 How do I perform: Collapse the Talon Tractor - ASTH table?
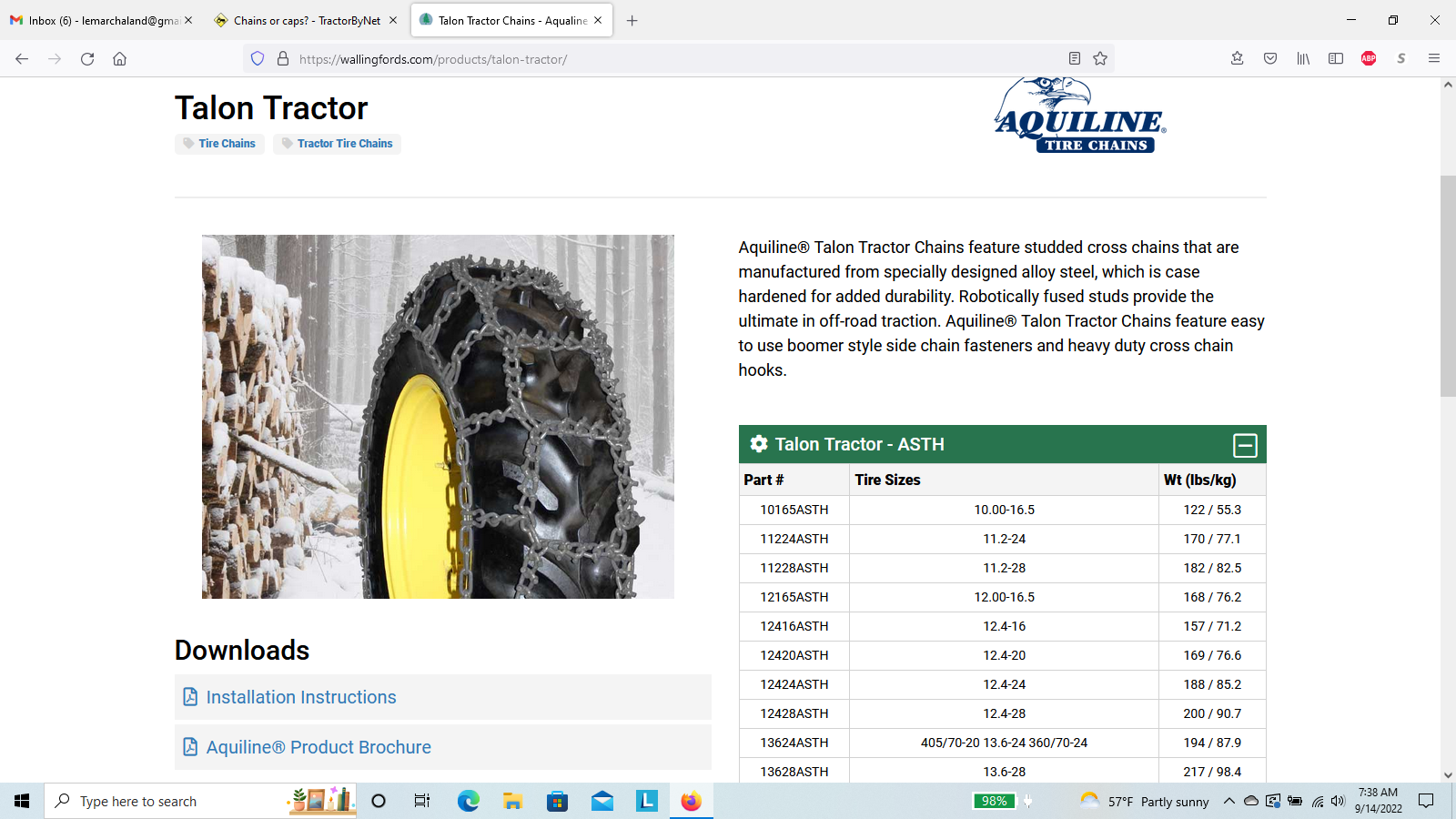pyautogui.click(x=1245, y=445)
